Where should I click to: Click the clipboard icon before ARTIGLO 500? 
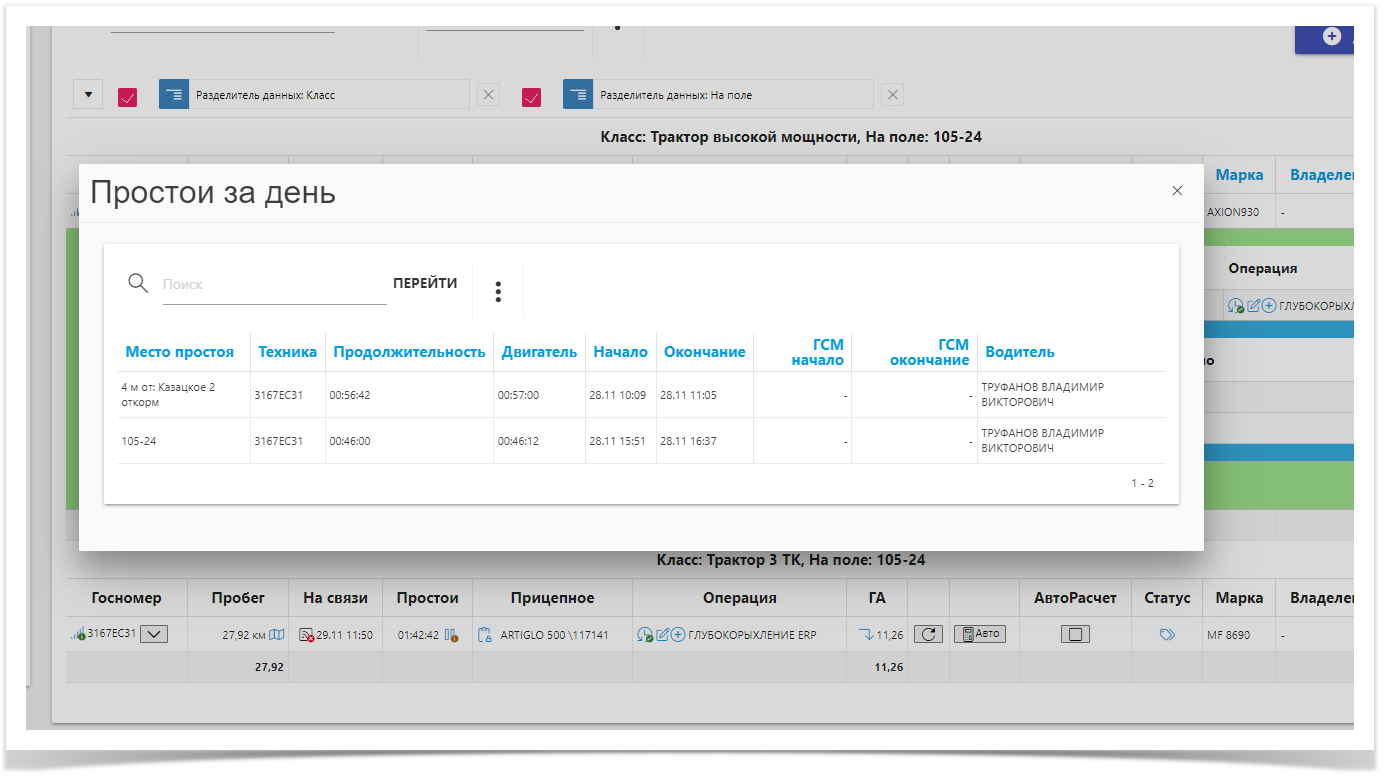tap(485, 635)
